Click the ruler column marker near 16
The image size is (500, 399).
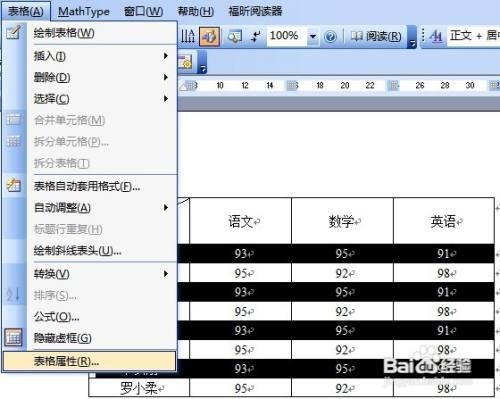292,86
